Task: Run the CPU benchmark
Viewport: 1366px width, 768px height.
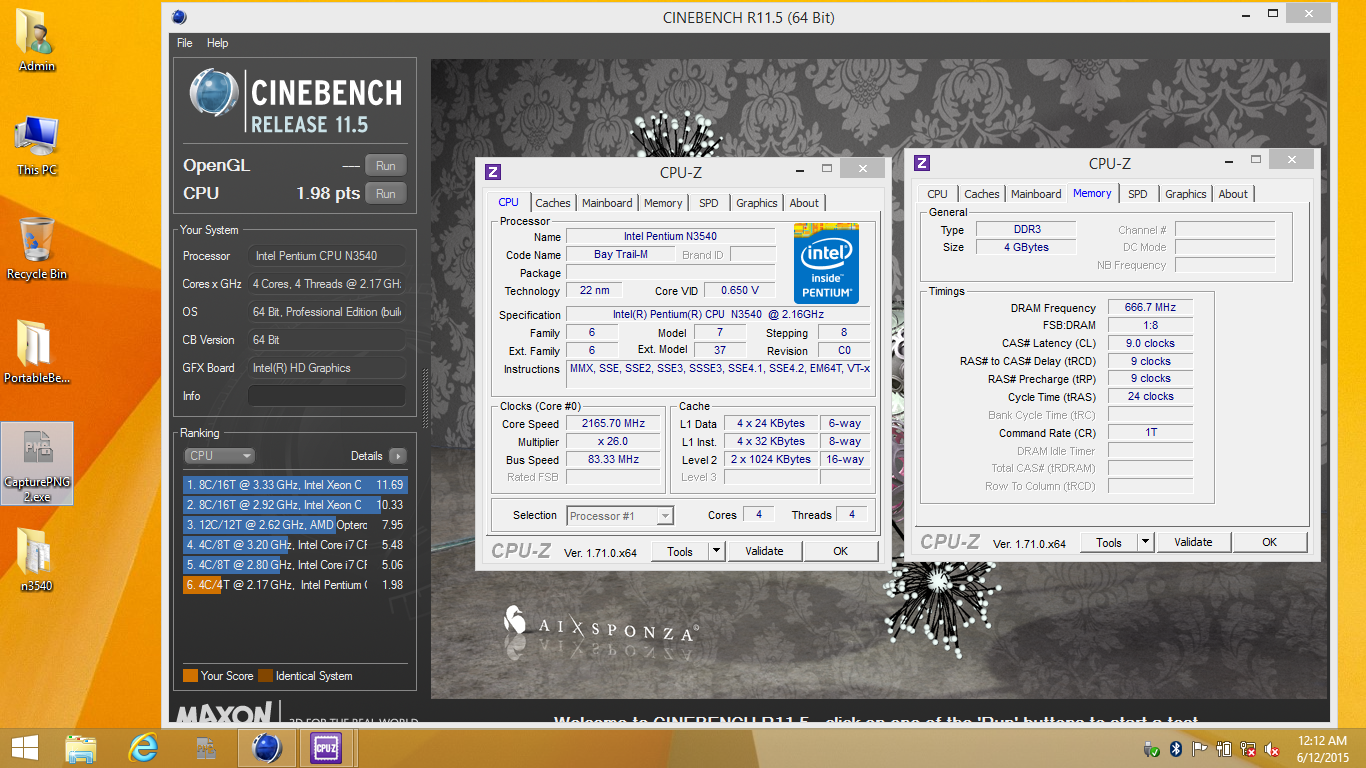Action: click(x=386, y=194)
